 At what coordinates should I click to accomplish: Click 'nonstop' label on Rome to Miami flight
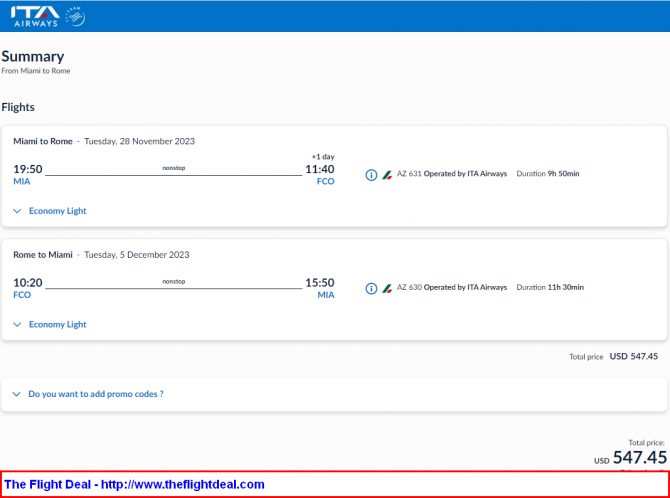174,282
